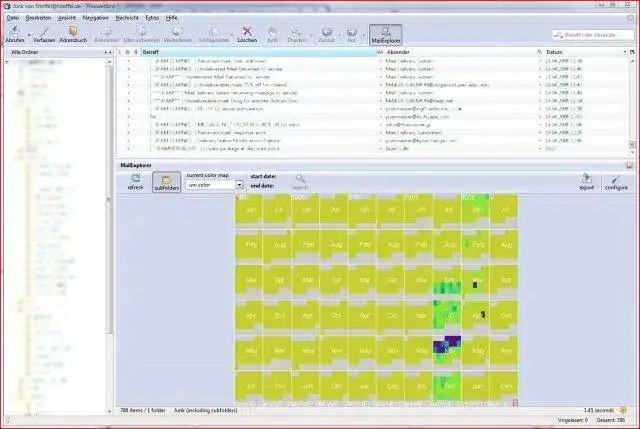Toggle the subfolders button in MailExplorer
Screen dimensions: 640x429
pyautogui.click(x=167, y=182)
